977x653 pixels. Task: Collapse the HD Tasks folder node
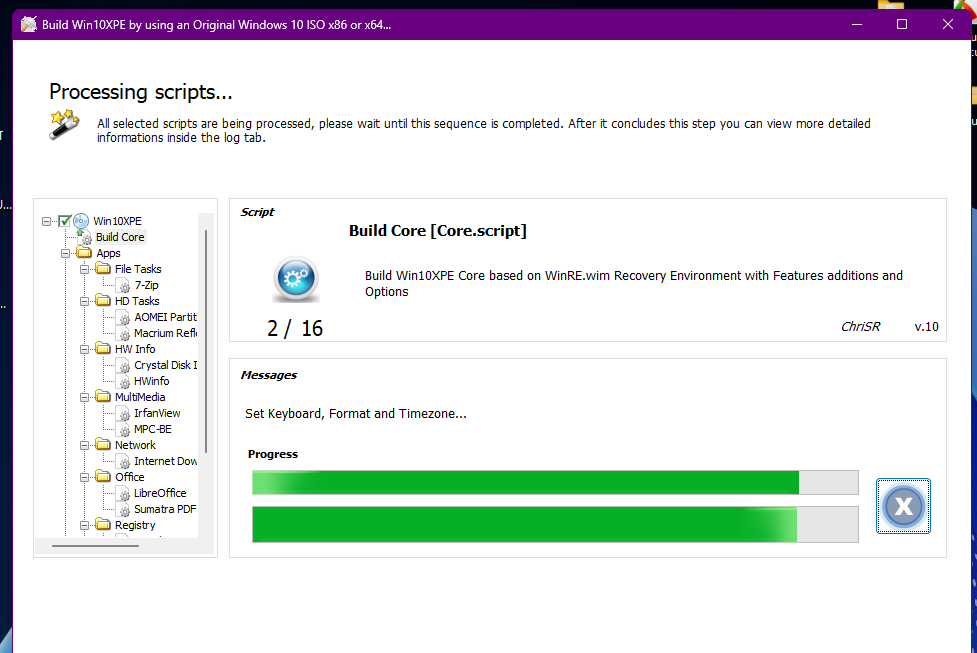point(84,301)
